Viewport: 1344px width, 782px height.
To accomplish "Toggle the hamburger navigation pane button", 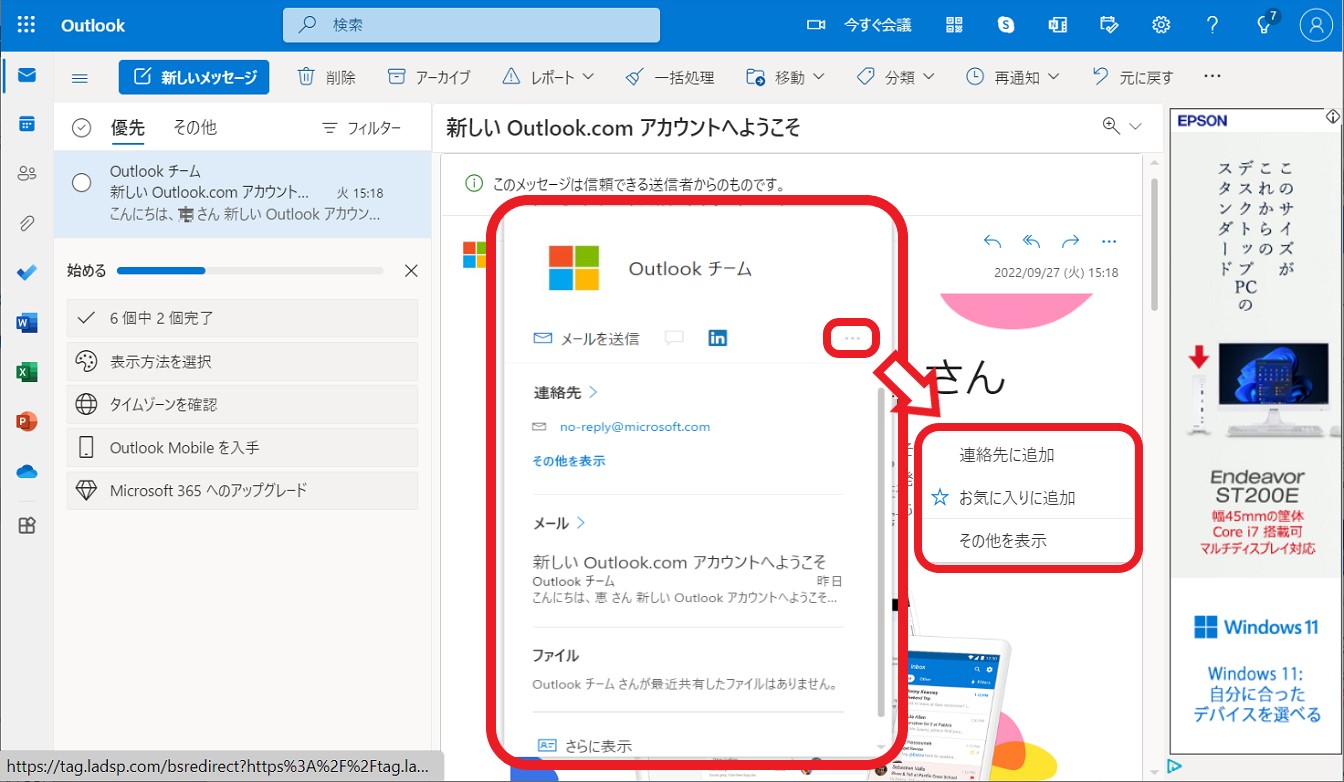I will coord(80,77).
